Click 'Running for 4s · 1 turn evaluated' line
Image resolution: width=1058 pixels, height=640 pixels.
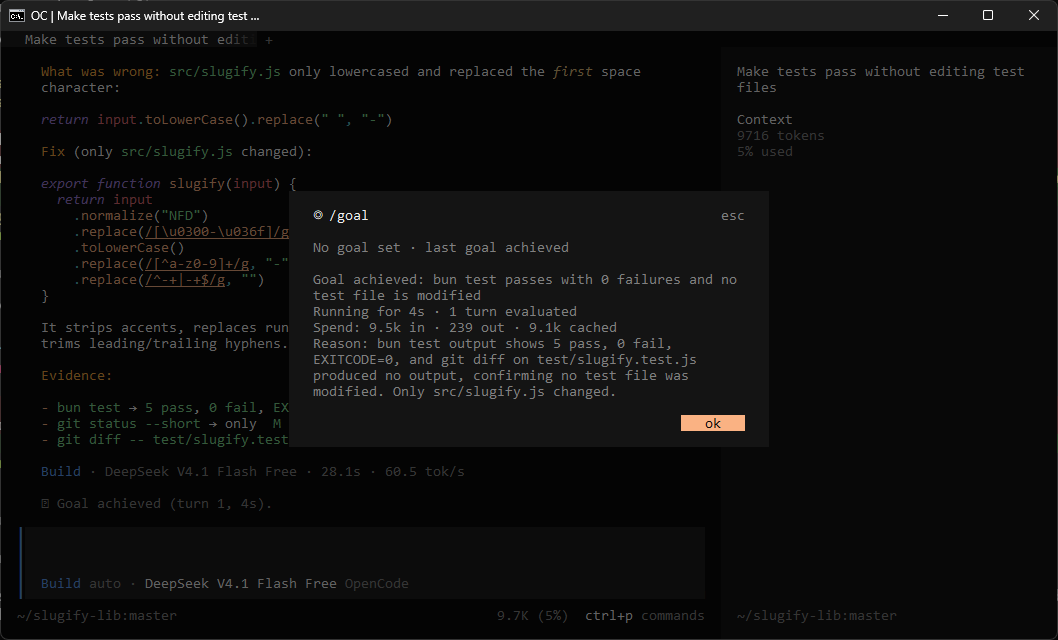[445, 312]
